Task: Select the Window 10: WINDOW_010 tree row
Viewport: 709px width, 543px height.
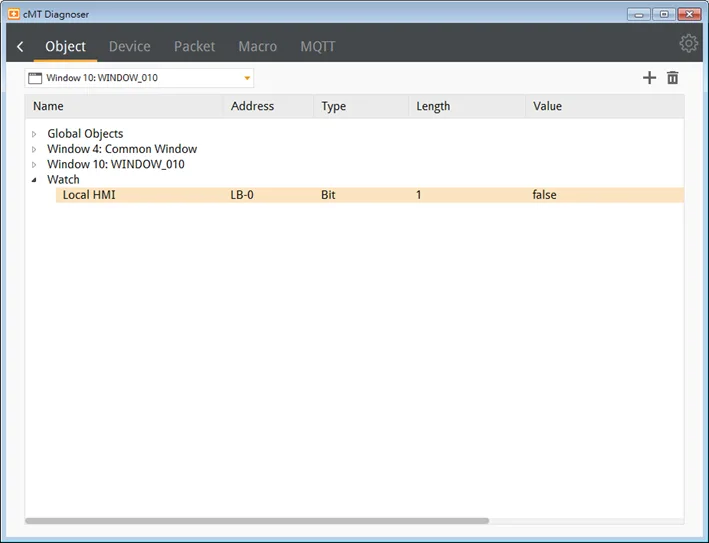Action: pos(116,164)
